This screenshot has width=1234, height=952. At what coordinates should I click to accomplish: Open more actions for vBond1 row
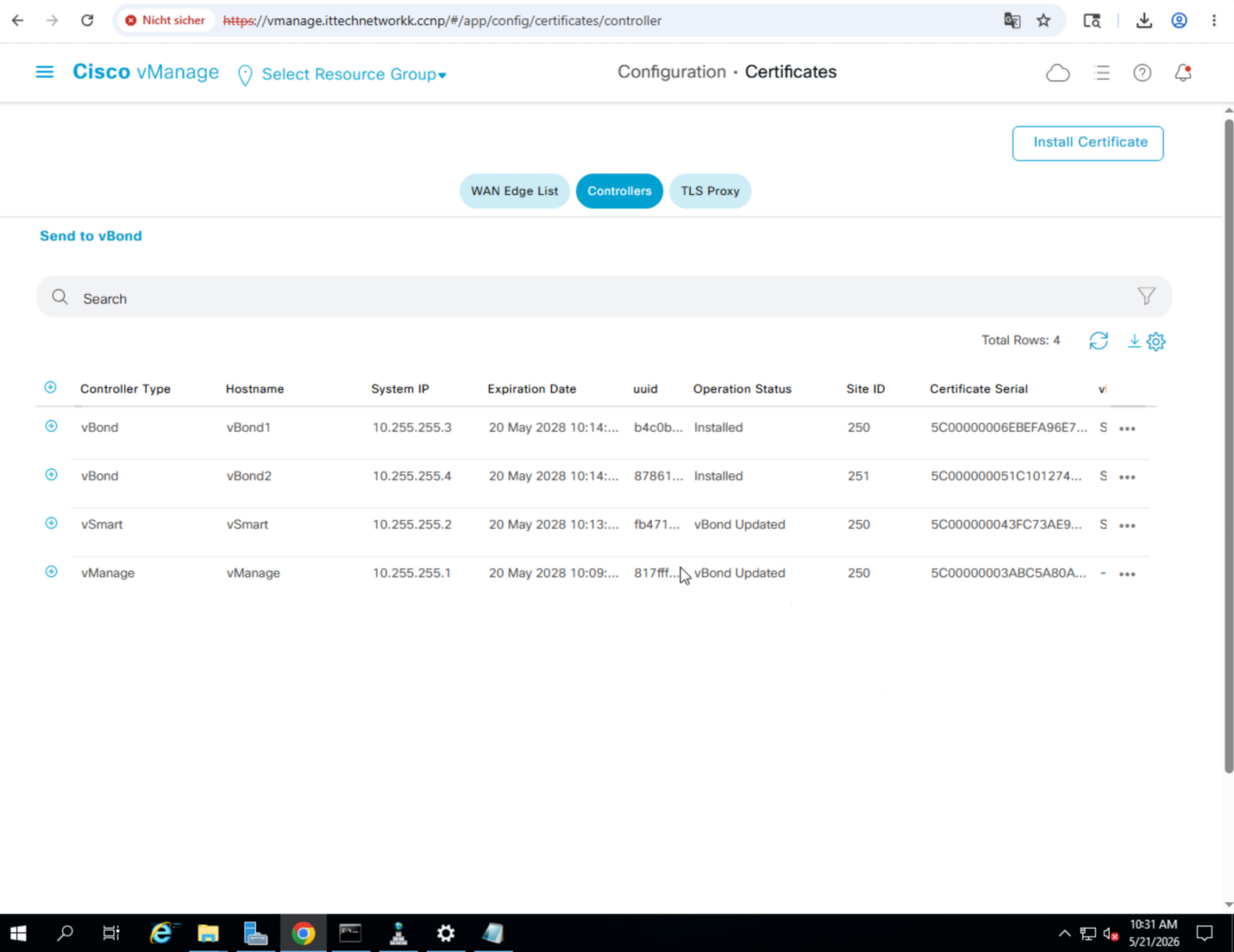1127,429
